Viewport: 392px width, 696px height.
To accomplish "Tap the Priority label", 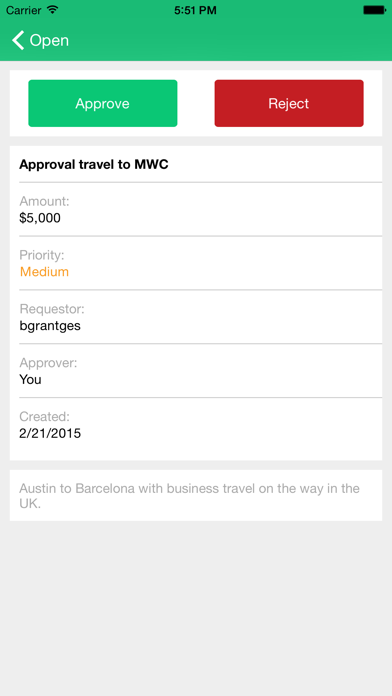I will click(x=42, y=255).
